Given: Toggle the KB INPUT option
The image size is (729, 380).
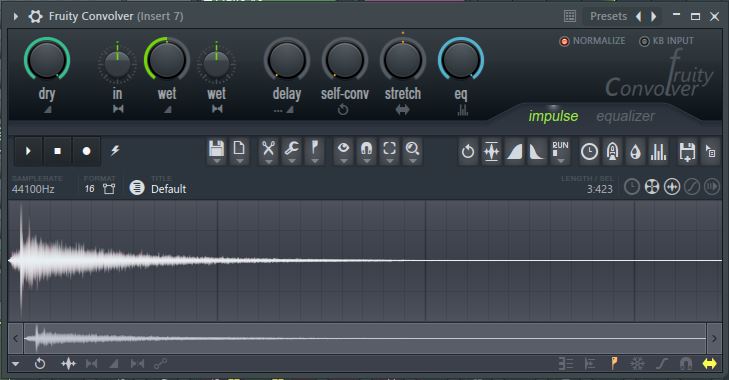Looking at the screenshot, I should pos(667,41).
